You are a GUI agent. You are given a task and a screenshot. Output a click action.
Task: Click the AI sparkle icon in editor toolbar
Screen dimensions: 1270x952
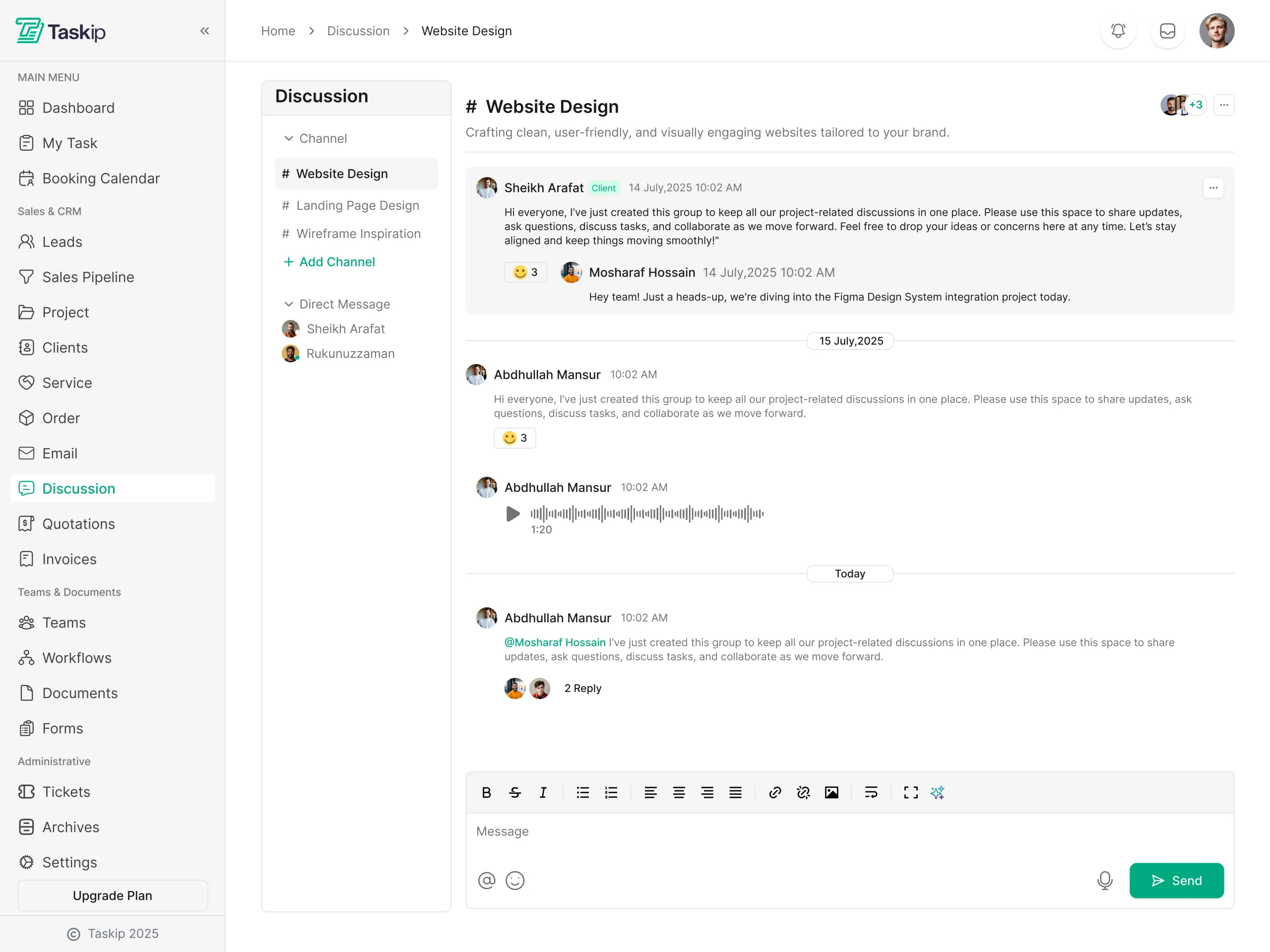tap(937, 792)
